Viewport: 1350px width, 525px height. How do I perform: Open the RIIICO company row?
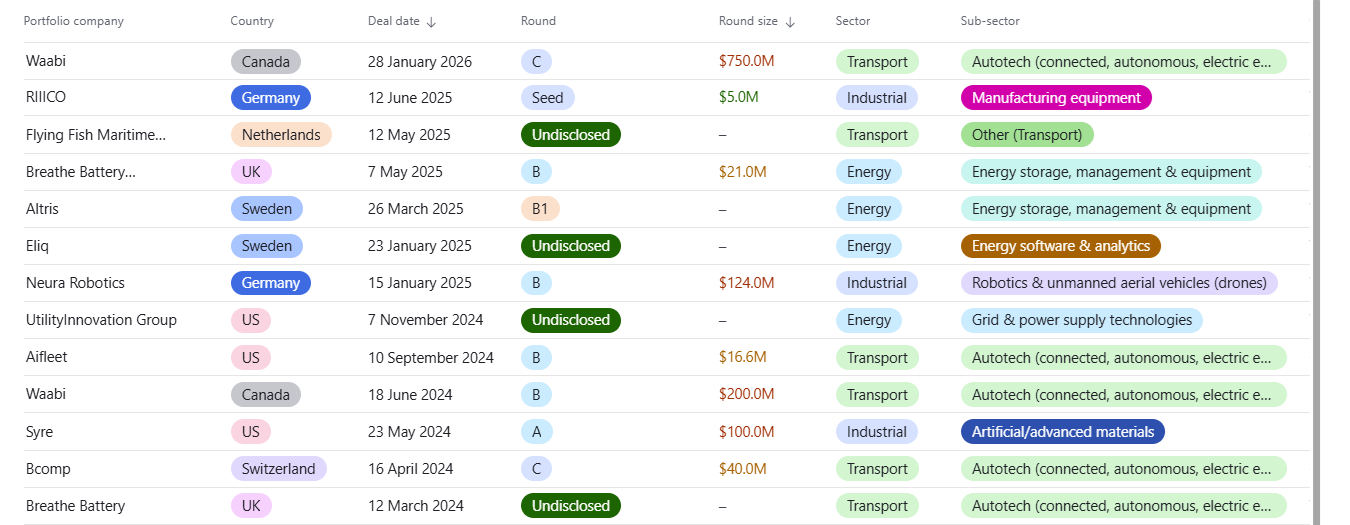[x=46, y=98]
